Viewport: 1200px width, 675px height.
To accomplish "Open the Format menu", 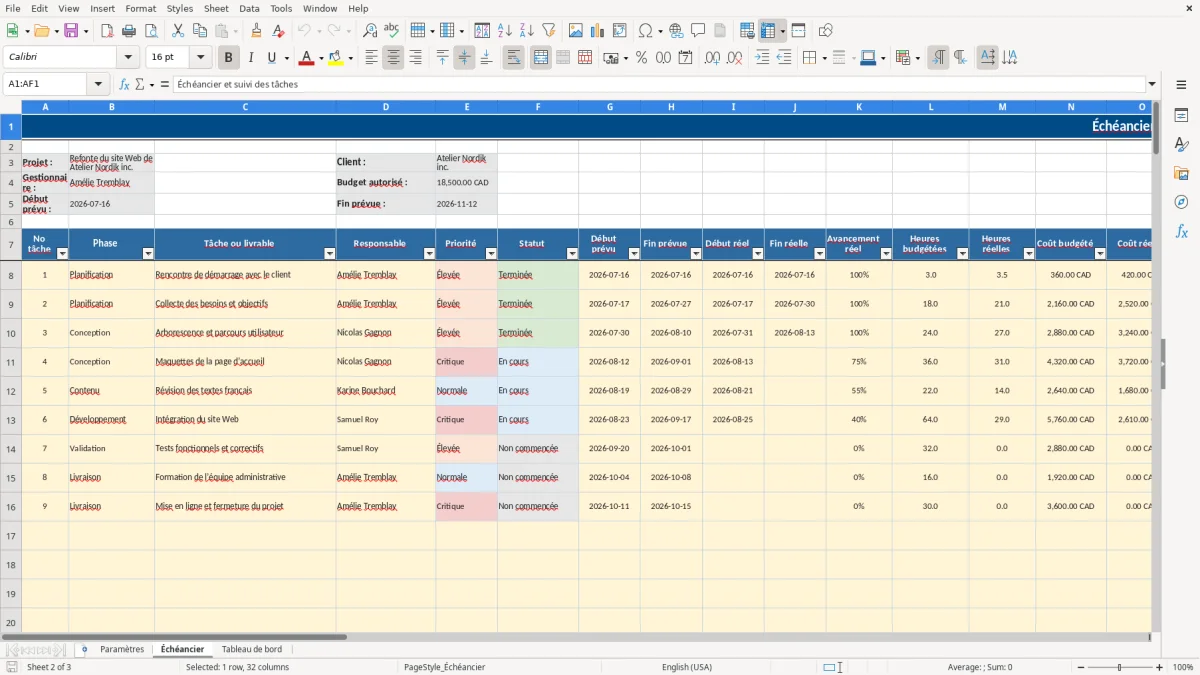I will pyautogui.click(x=140, y=8).
